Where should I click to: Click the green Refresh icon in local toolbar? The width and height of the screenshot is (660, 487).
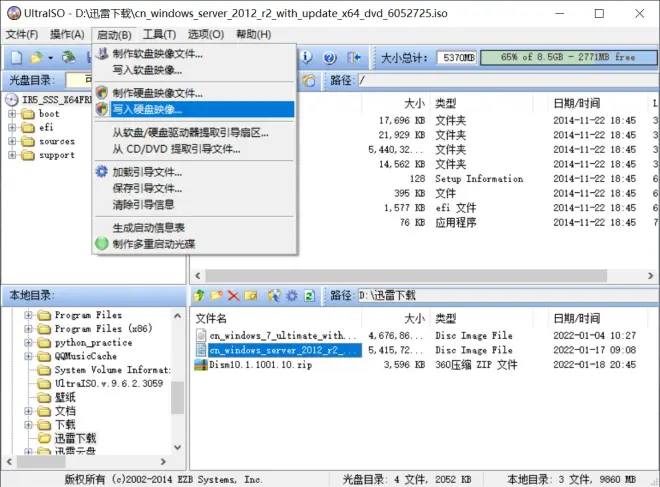309,295
